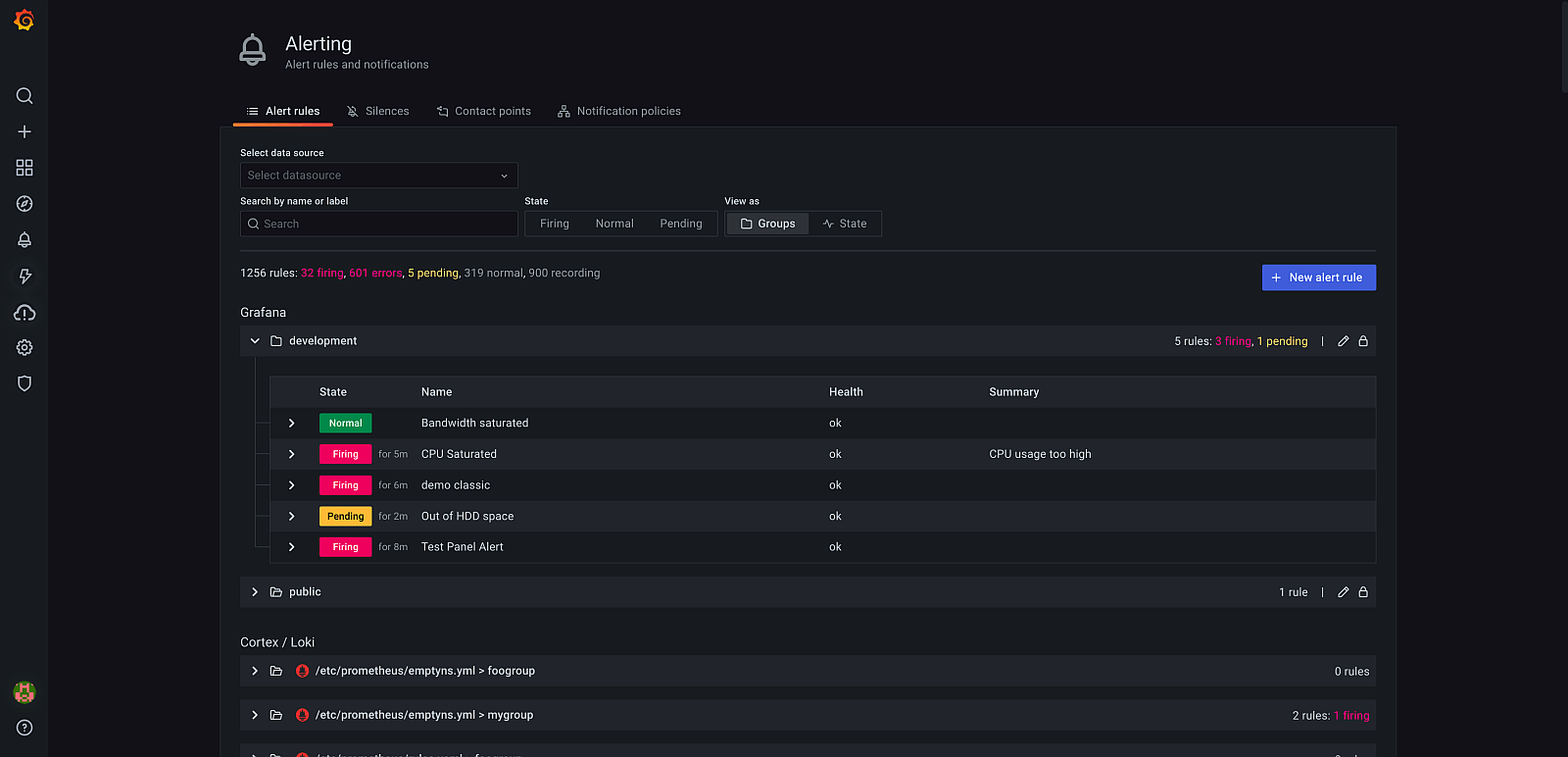The width and height of the screenshot is (1568, 757).
Task: Click the edit pencil for development folder
Action: coord(1344,341)
